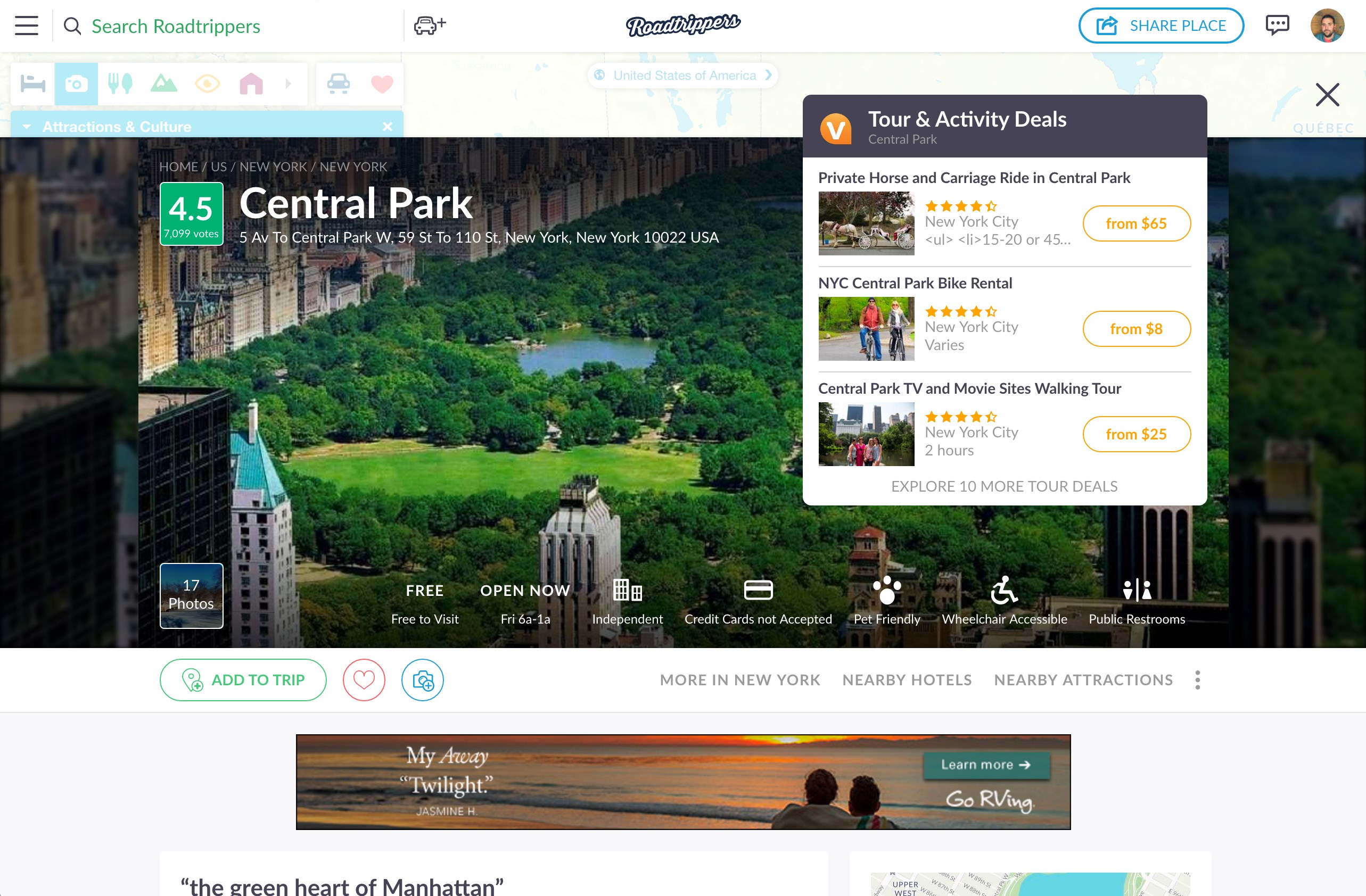Image resolution: width=1366 pixels, height=896 pixels.
Task: Open the Nearby Hotels tab
Action: point(907,680)
